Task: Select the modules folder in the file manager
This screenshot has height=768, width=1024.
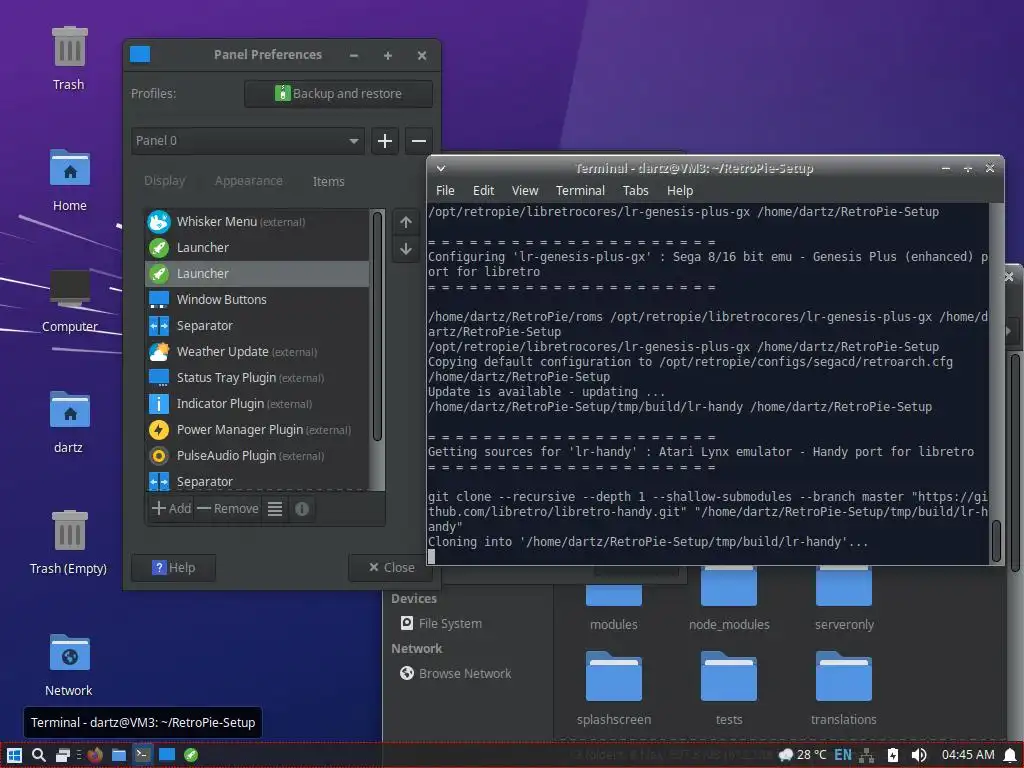Action: point(614,598)
